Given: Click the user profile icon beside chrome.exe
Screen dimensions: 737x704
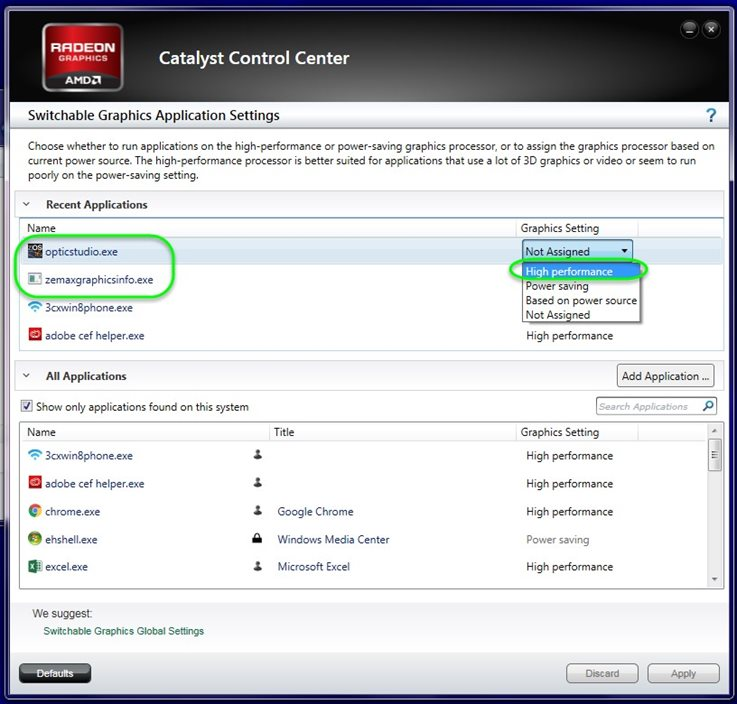Looking at the screenshot, I should tap(258, 510).
